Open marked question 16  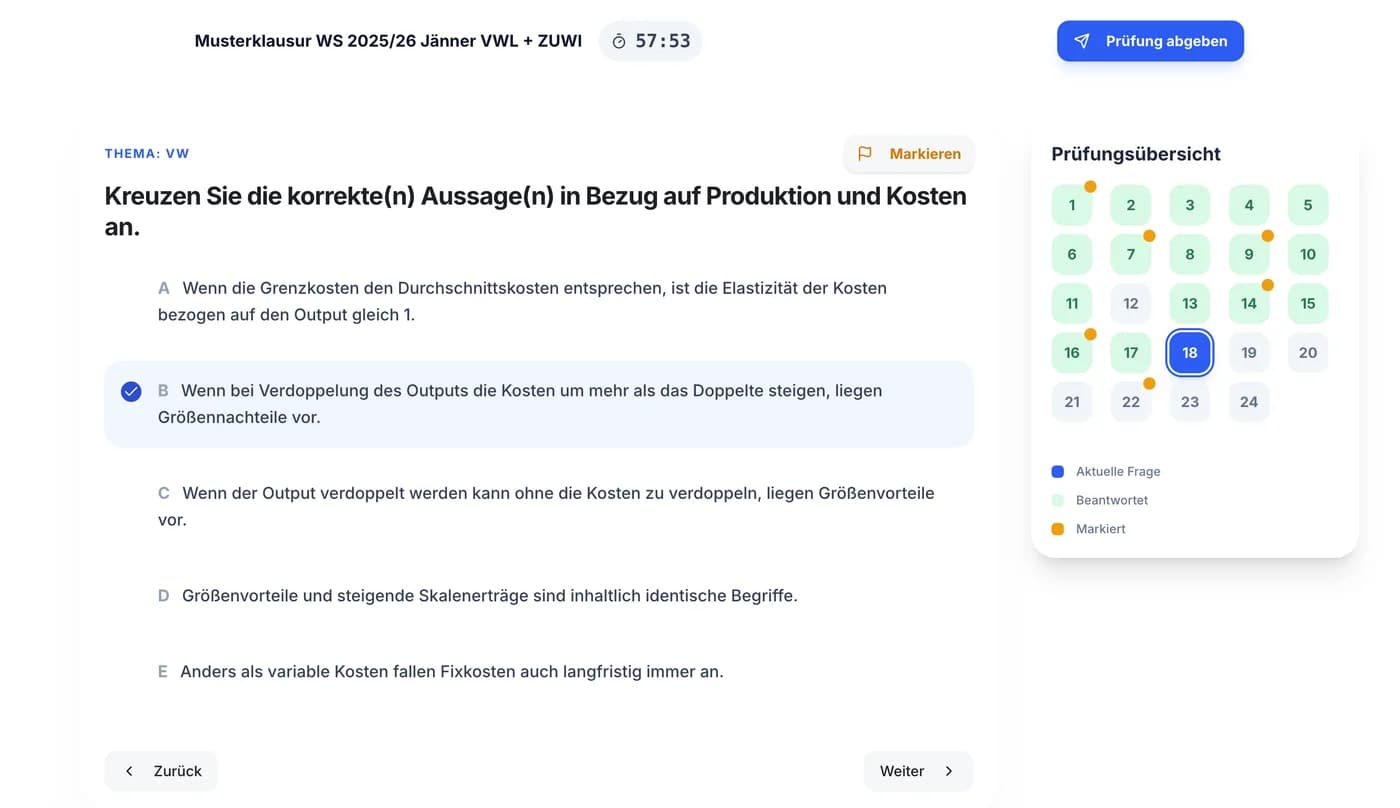point(1072,352)
